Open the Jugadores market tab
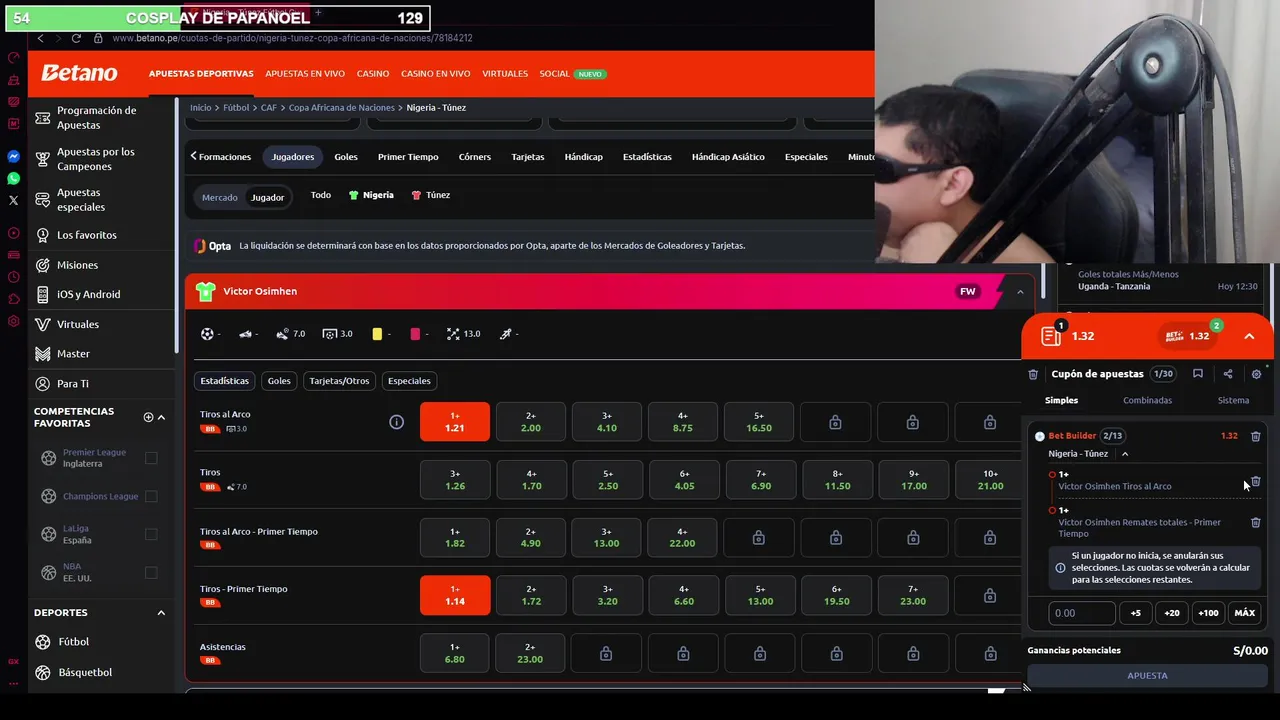Image resolution: width=1280 pixels, height=720 pixels. [293, 157]
